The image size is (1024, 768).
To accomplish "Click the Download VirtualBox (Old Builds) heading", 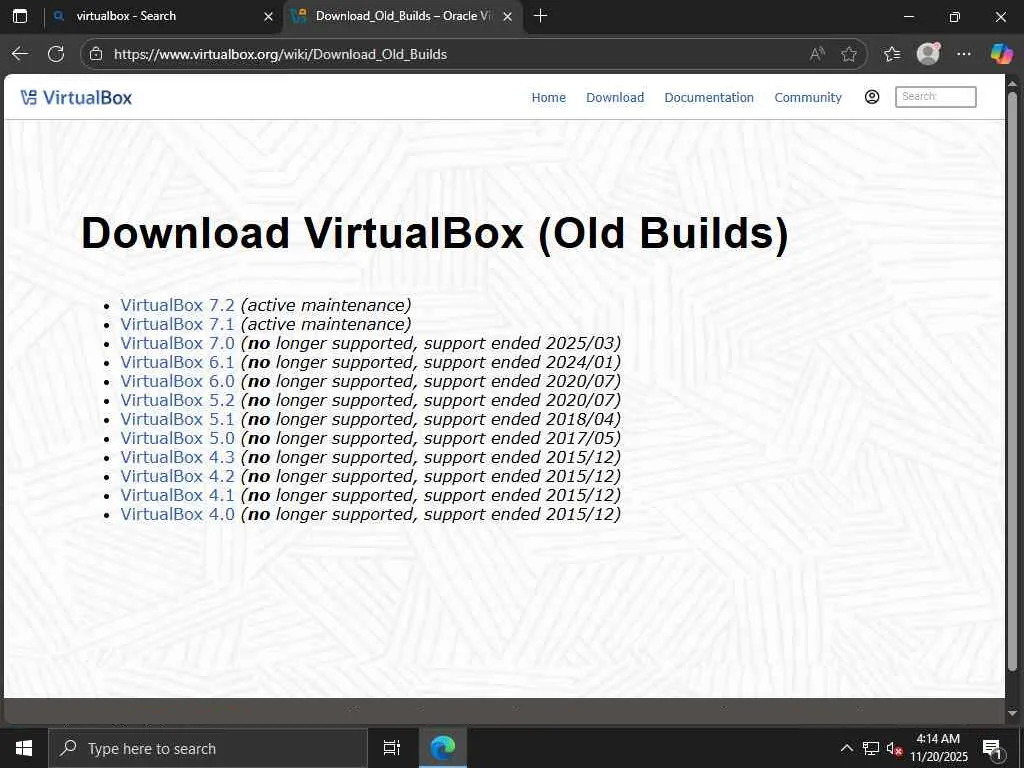I will [x=435, y=233].
